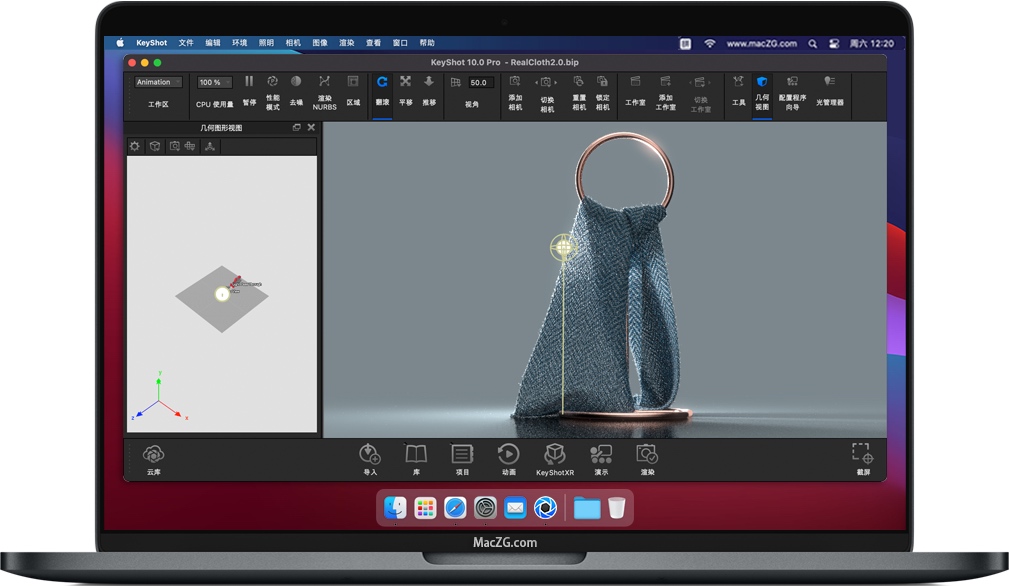The image size is (1009, 586).
Task: Open the 切换相机 switch camera dropdown
Action: click(x=547, y=83)
